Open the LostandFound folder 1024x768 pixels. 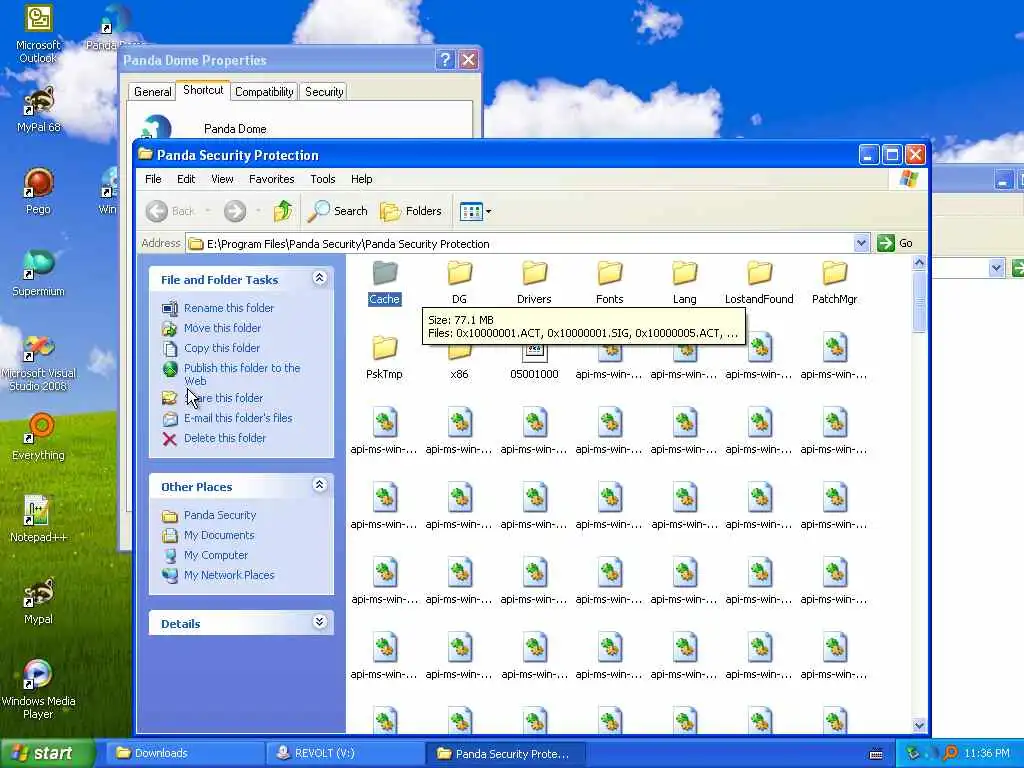[759, 273]
